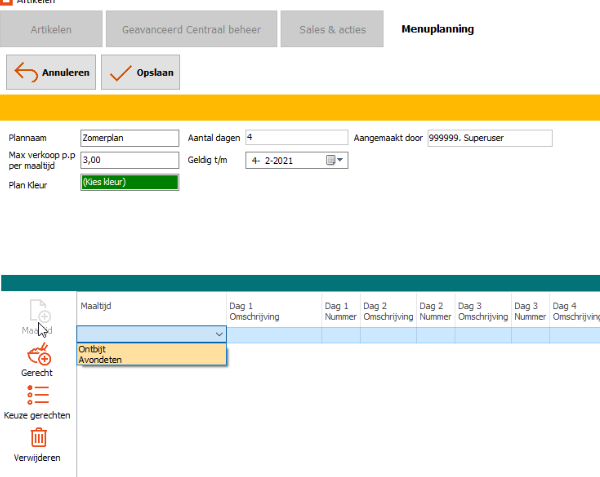Collapse the Maaltijd combo box arrow

tap(219, 335)
